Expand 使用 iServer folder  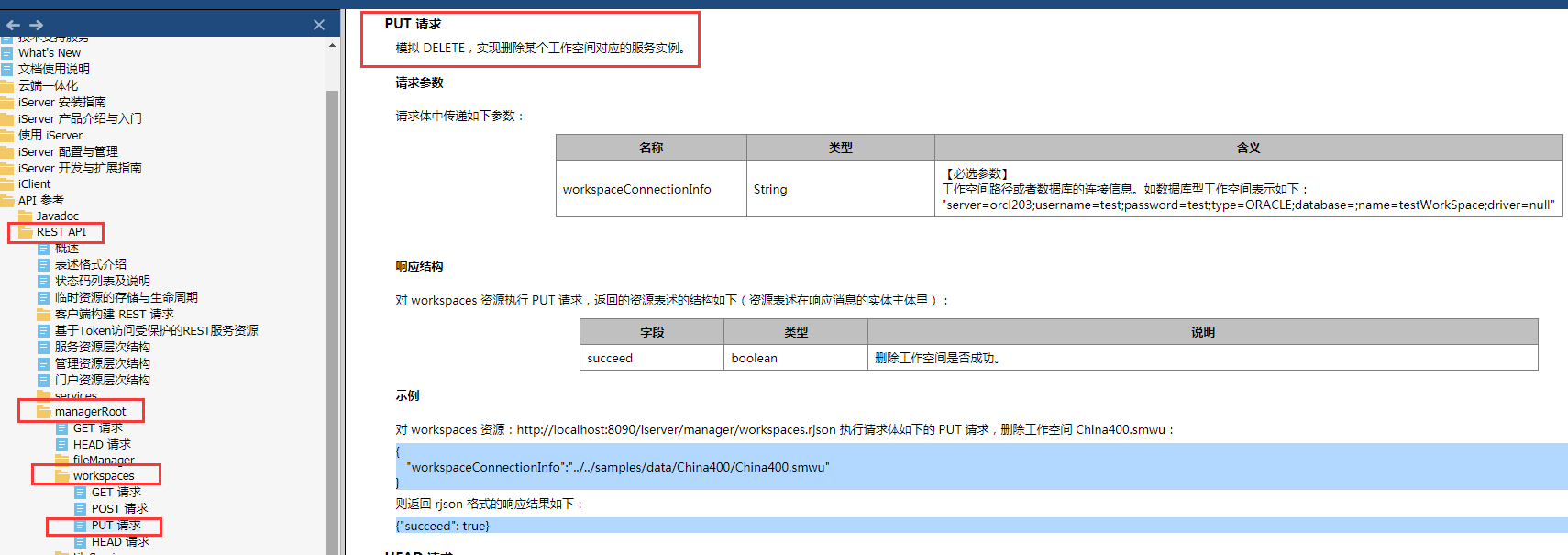(50, 135)
